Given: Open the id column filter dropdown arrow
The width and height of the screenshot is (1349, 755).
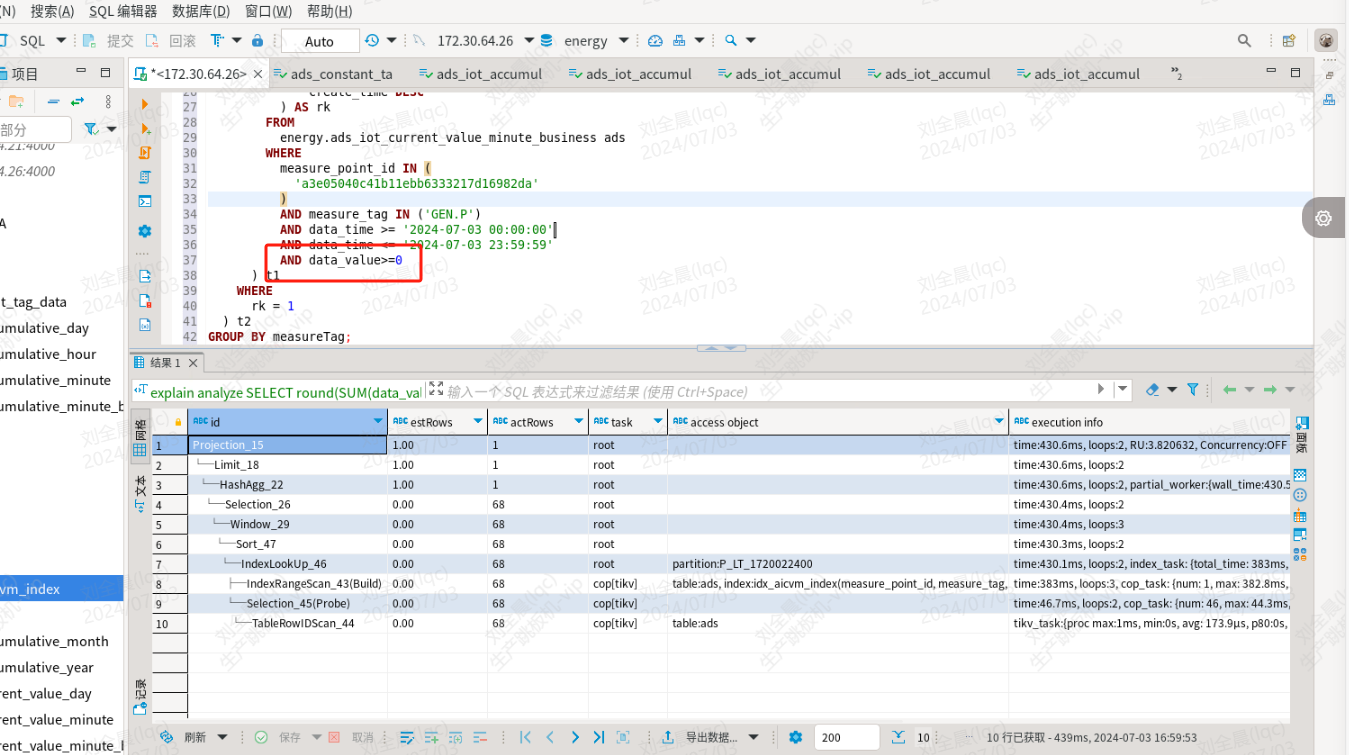Looking at the screenshot, I should [x=377, y=422].
